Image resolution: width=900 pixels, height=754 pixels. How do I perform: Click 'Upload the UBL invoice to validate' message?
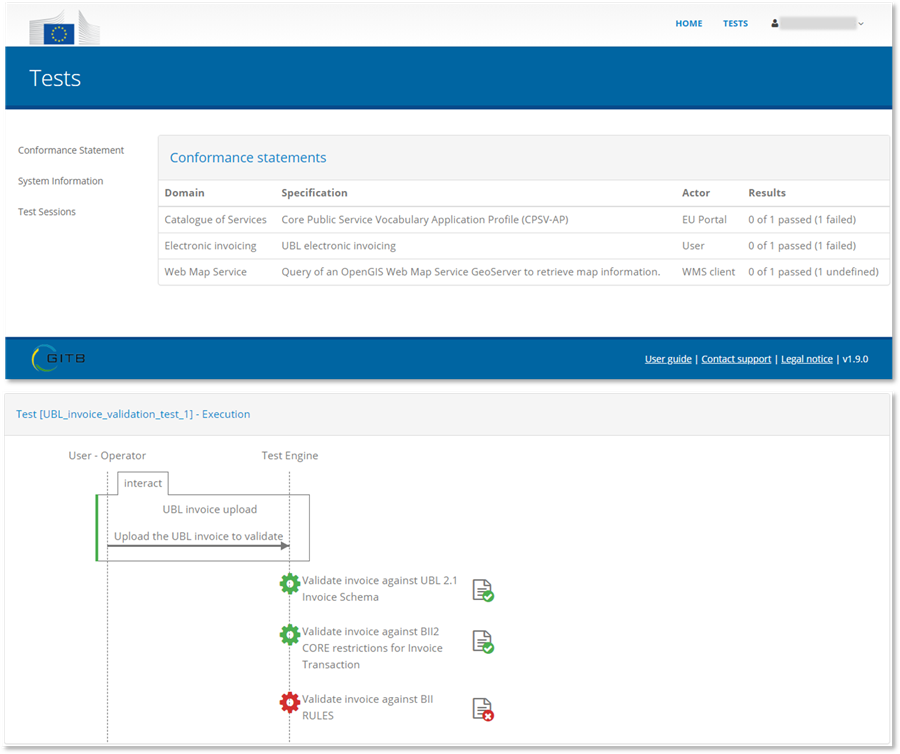click(x=198, y=537)
